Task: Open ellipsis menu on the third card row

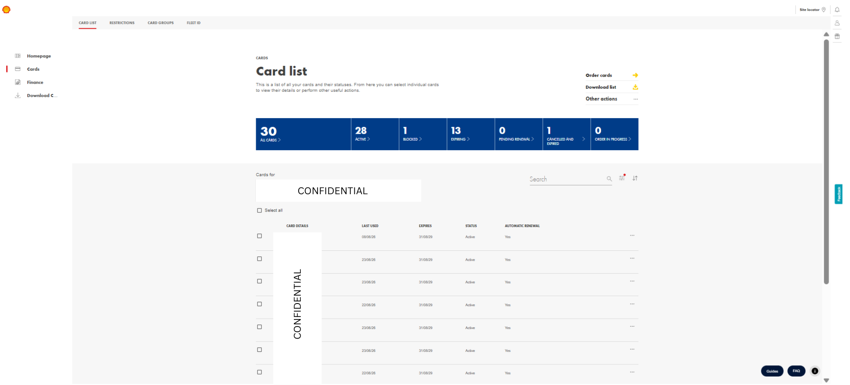Action: click(632, 281)
